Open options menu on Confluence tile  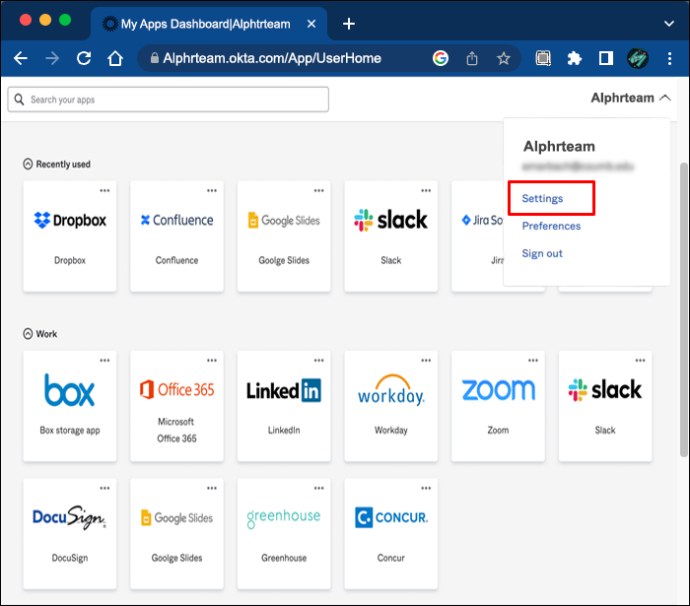tap(212, 191)
